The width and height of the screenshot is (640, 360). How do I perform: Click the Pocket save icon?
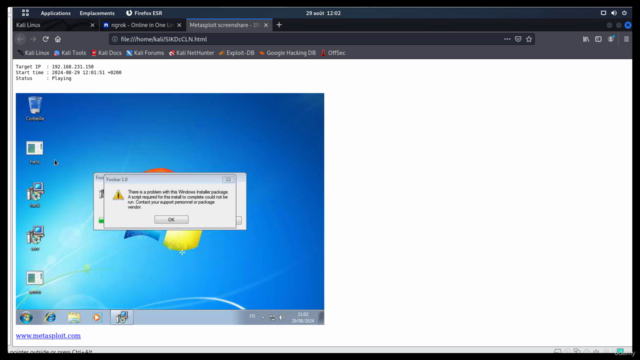[518, 39]
